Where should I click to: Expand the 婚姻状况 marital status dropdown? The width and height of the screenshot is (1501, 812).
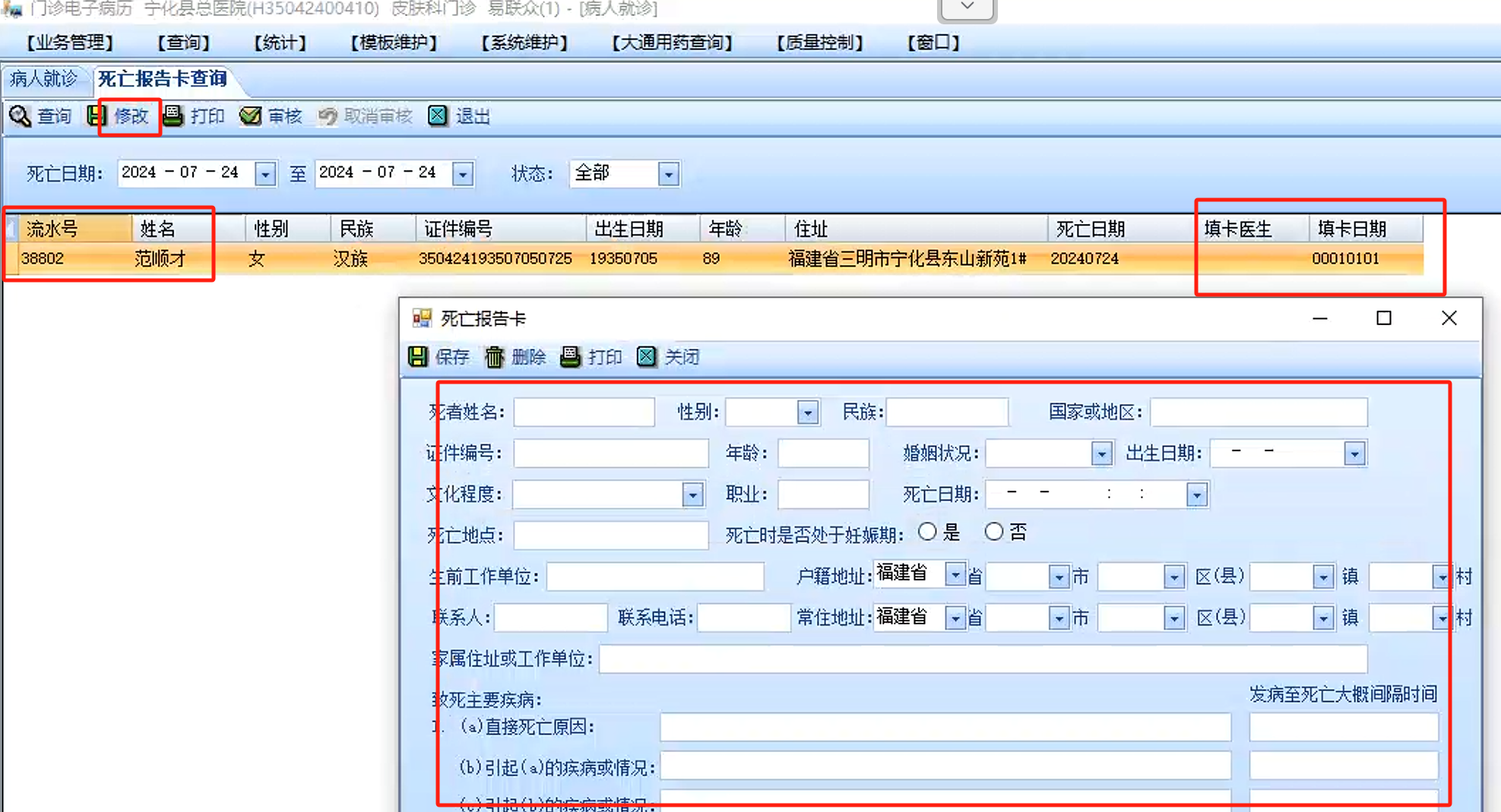point(1101,453)
